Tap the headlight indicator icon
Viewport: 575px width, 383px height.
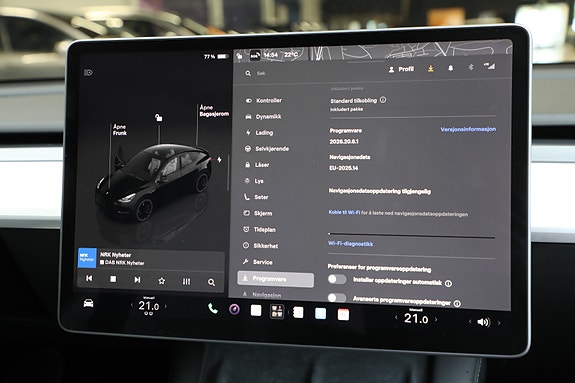pyautogui.click(x=88, y=73)
